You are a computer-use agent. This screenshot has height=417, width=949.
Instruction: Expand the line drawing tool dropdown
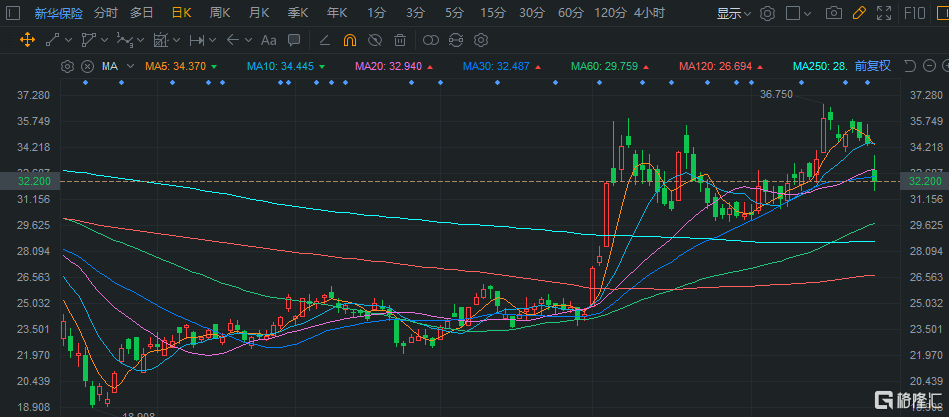tap(67, 41)
